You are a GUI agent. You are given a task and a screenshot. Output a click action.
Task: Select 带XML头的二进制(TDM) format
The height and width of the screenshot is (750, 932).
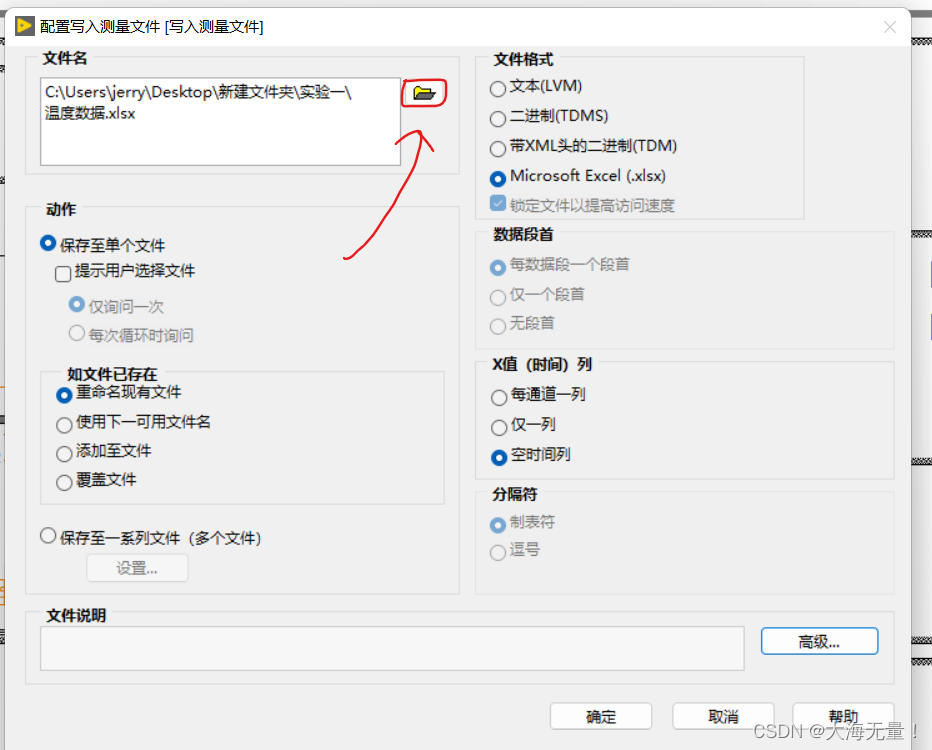pos(498,149)
